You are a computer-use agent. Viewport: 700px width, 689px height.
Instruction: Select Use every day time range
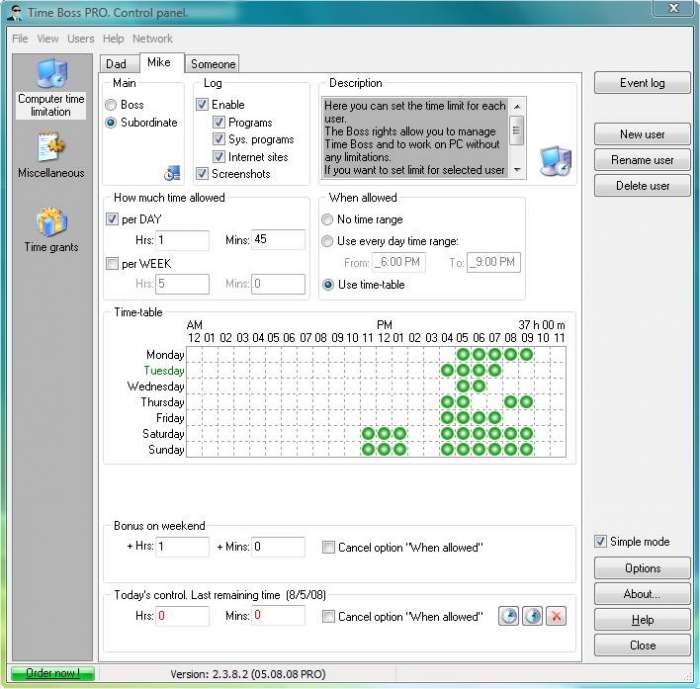coord(327,241)
